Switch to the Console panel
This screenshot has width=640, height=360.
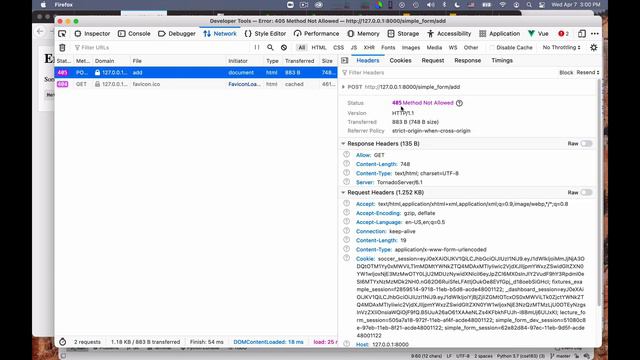(x=134, y=34)
